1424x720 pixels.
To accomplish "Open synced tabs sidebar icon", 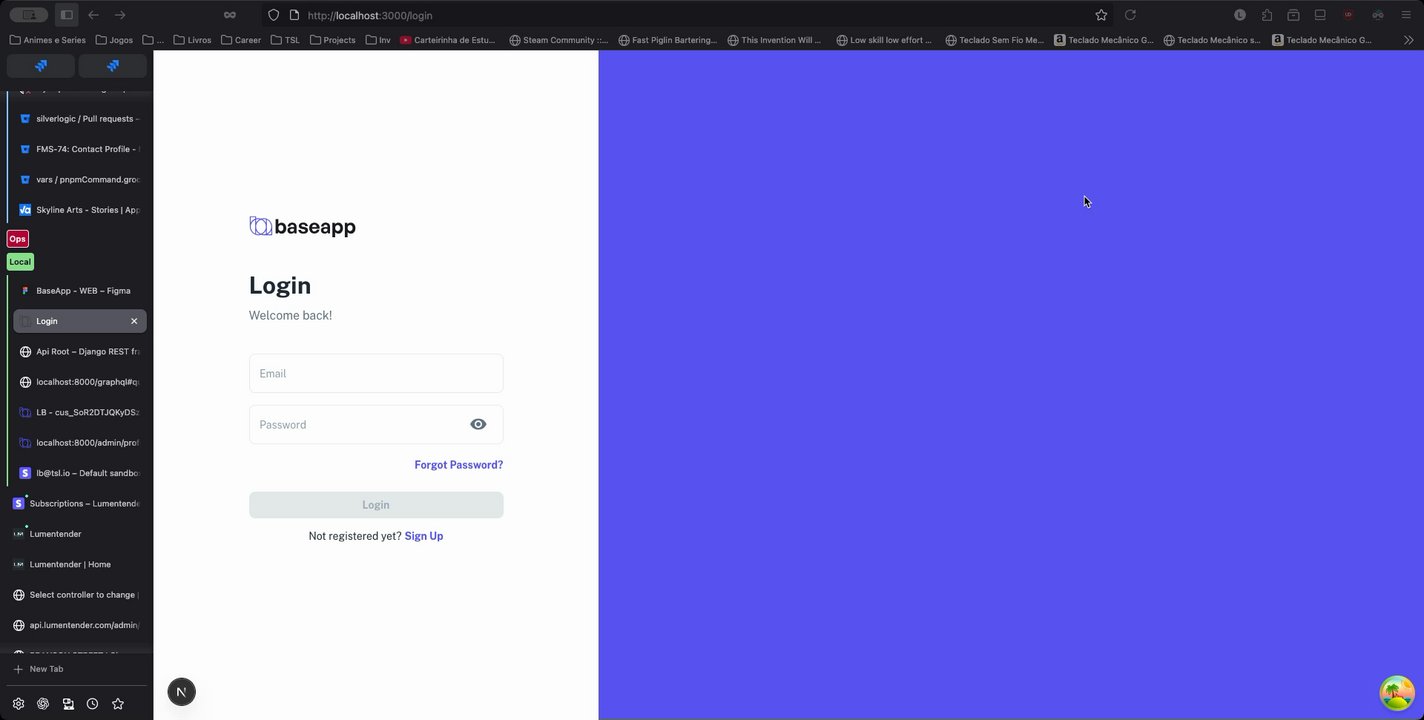I will coord(68,704).
